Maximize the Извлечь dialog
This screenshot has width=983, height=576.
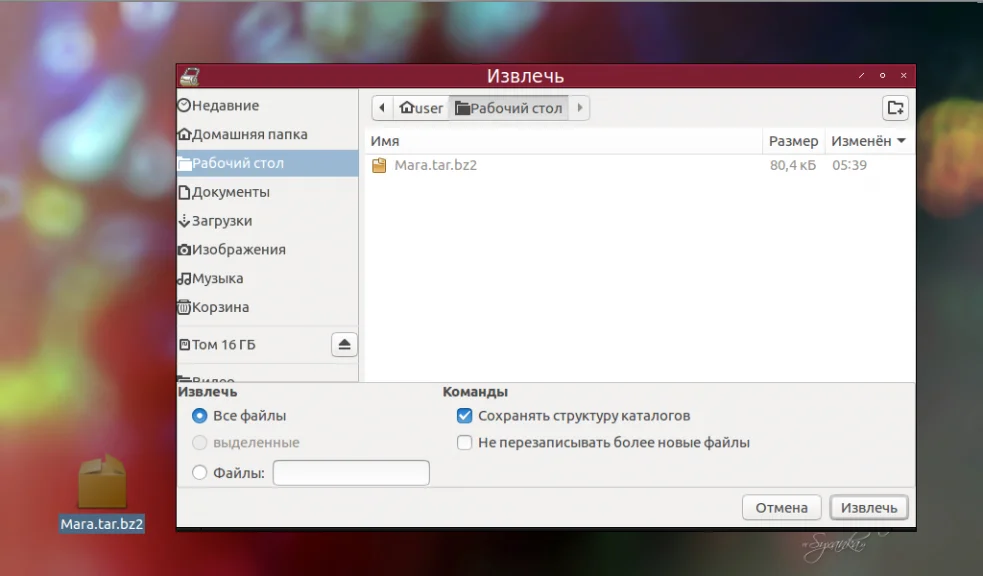(882, 75)
